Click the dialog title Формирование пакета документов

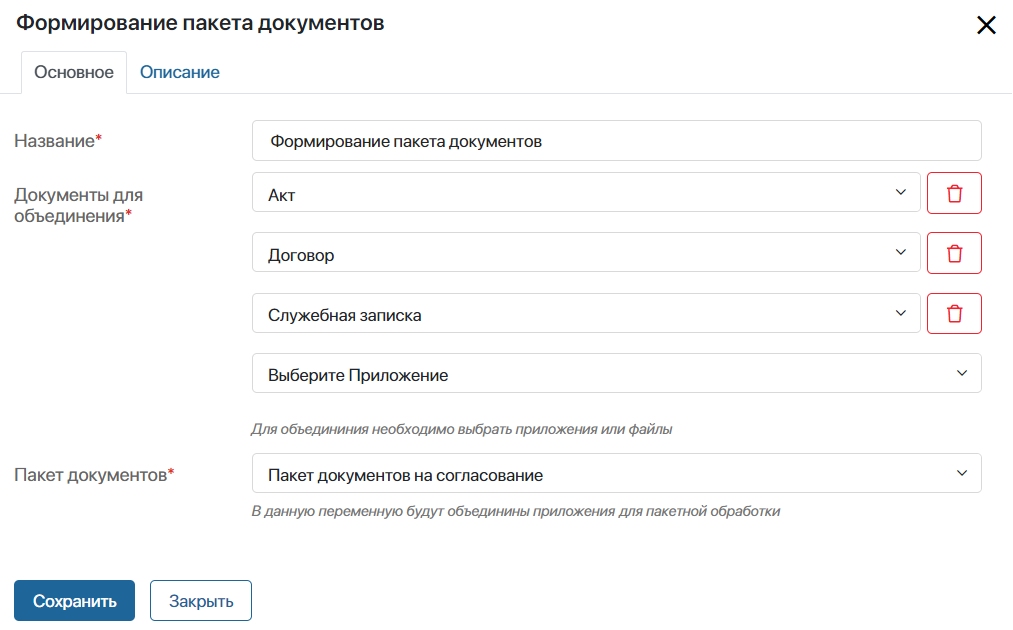pyautogui.click(x=200, y=23)
